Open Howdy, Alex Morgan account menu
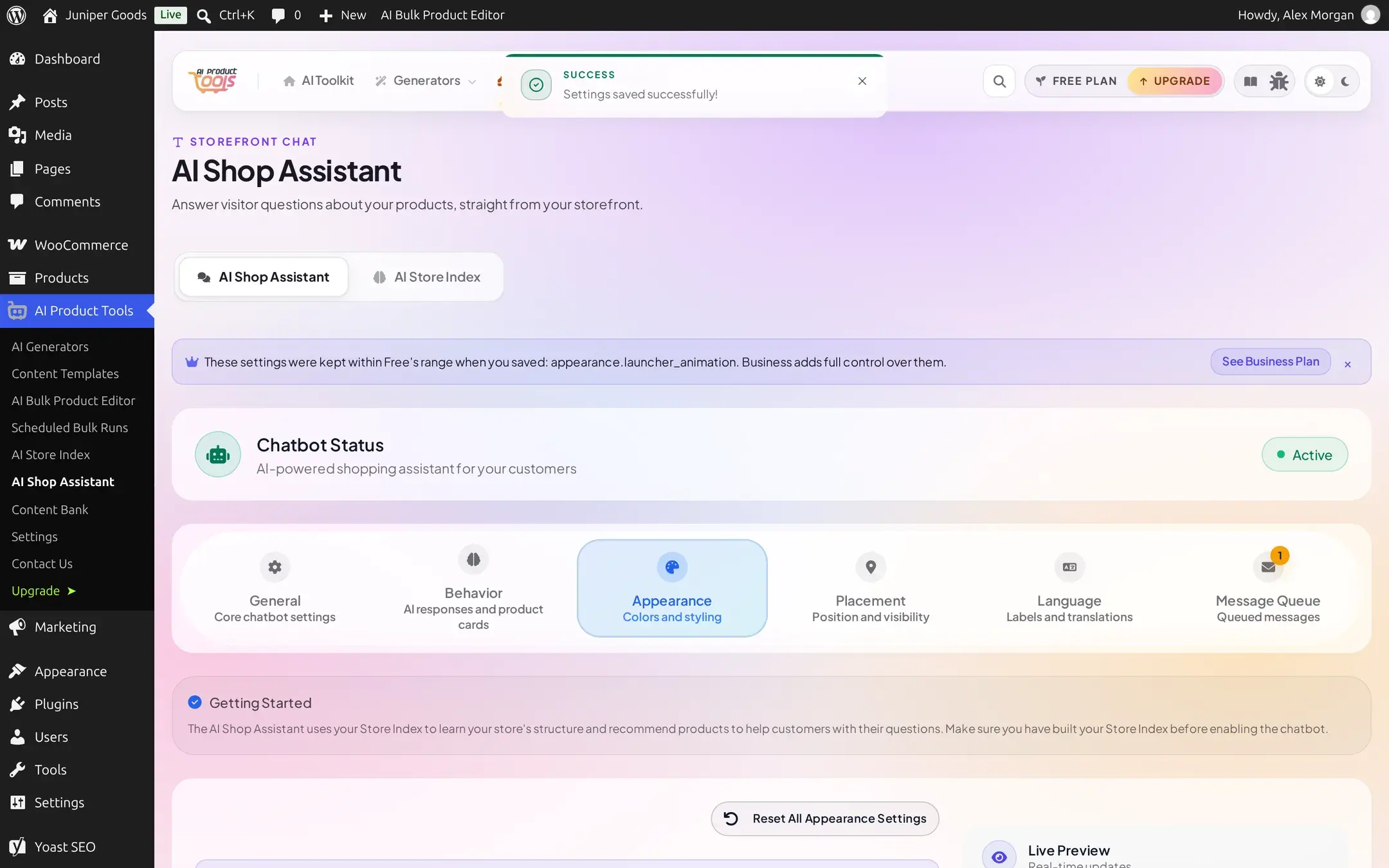Image resolution: width=1389 pixels, height=868 pixels. [x=1308, y=15]
